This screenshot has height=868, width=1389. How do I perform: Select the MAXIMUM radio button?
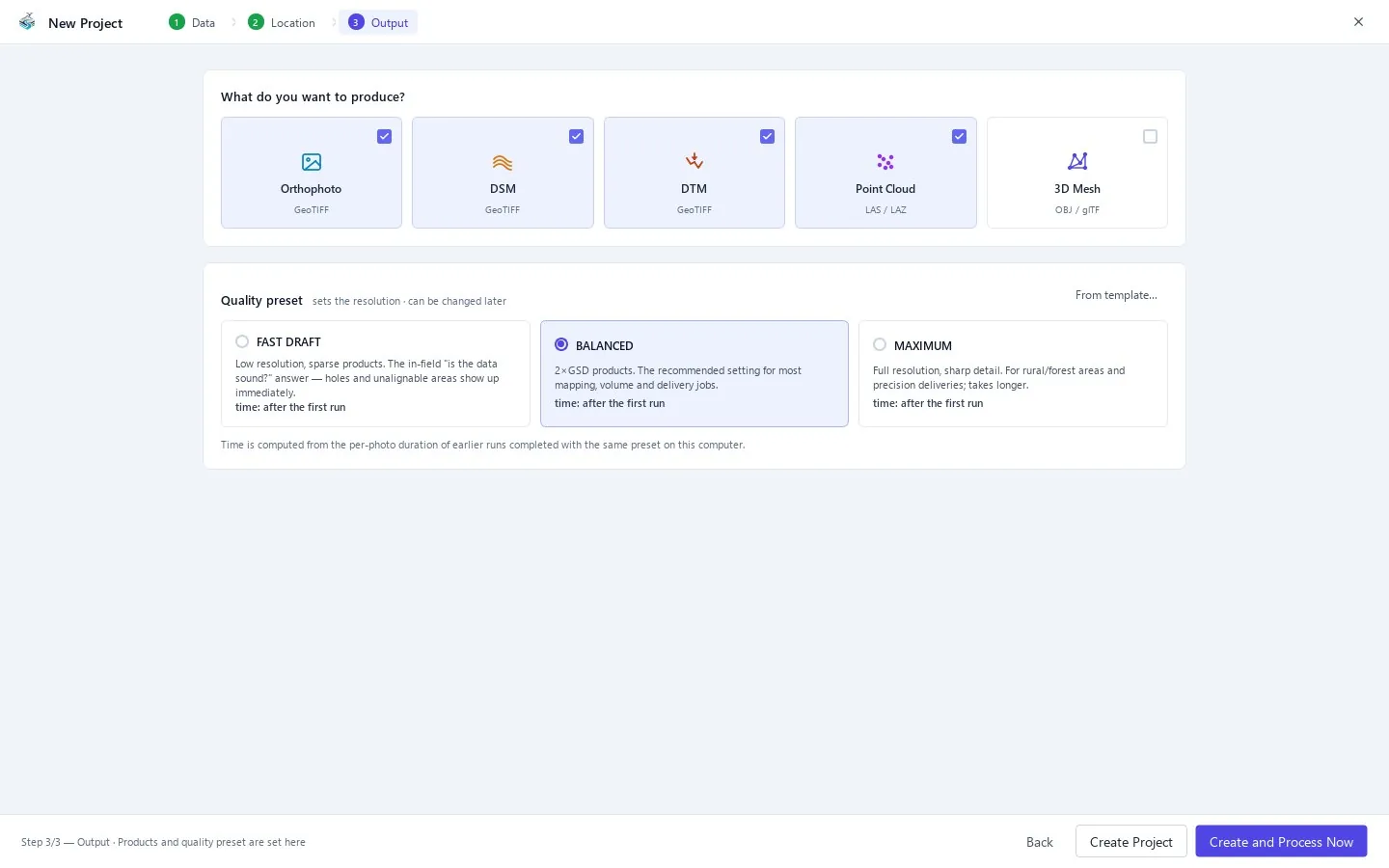[880, 344]
